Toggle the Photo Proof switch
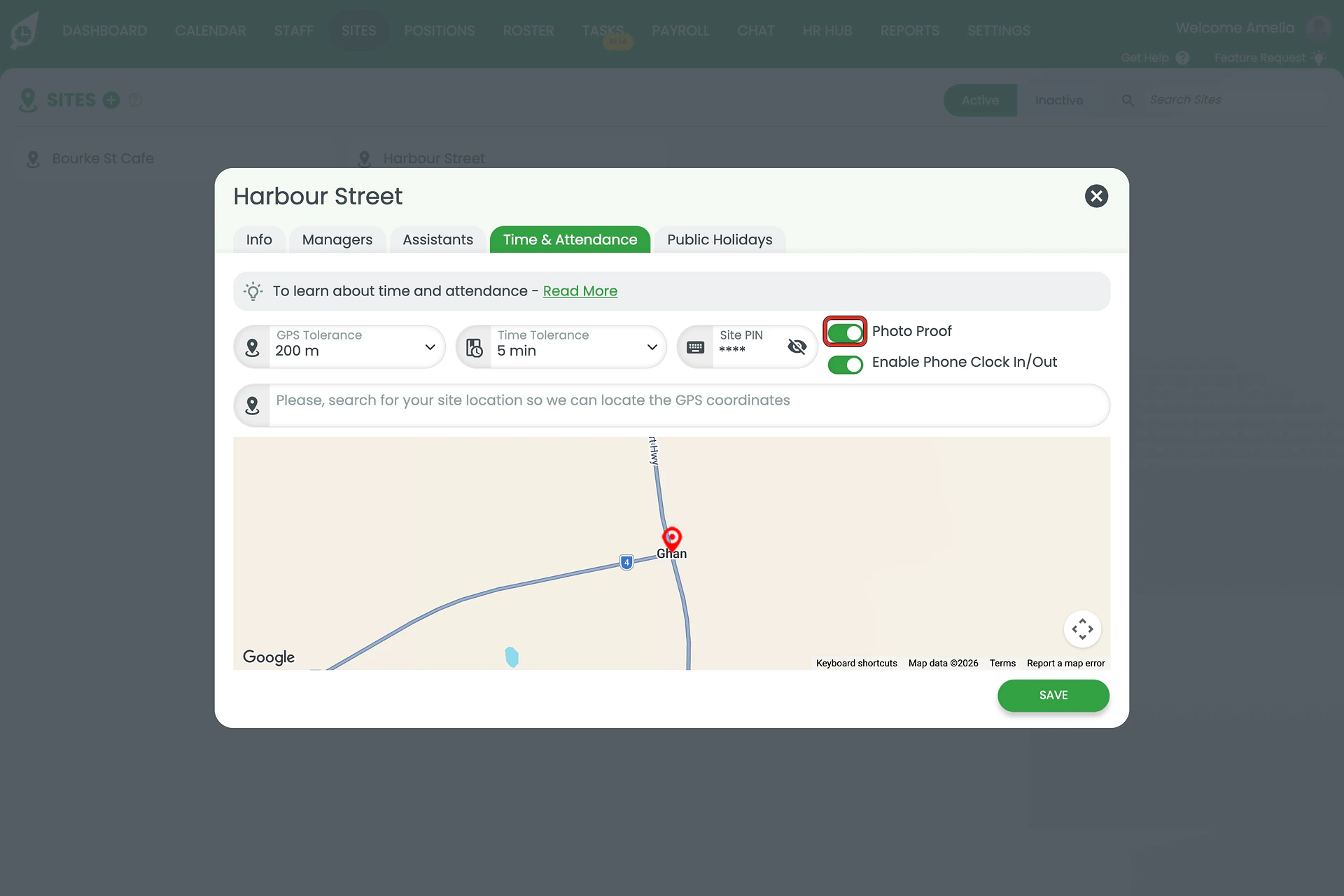 [845, 332]
